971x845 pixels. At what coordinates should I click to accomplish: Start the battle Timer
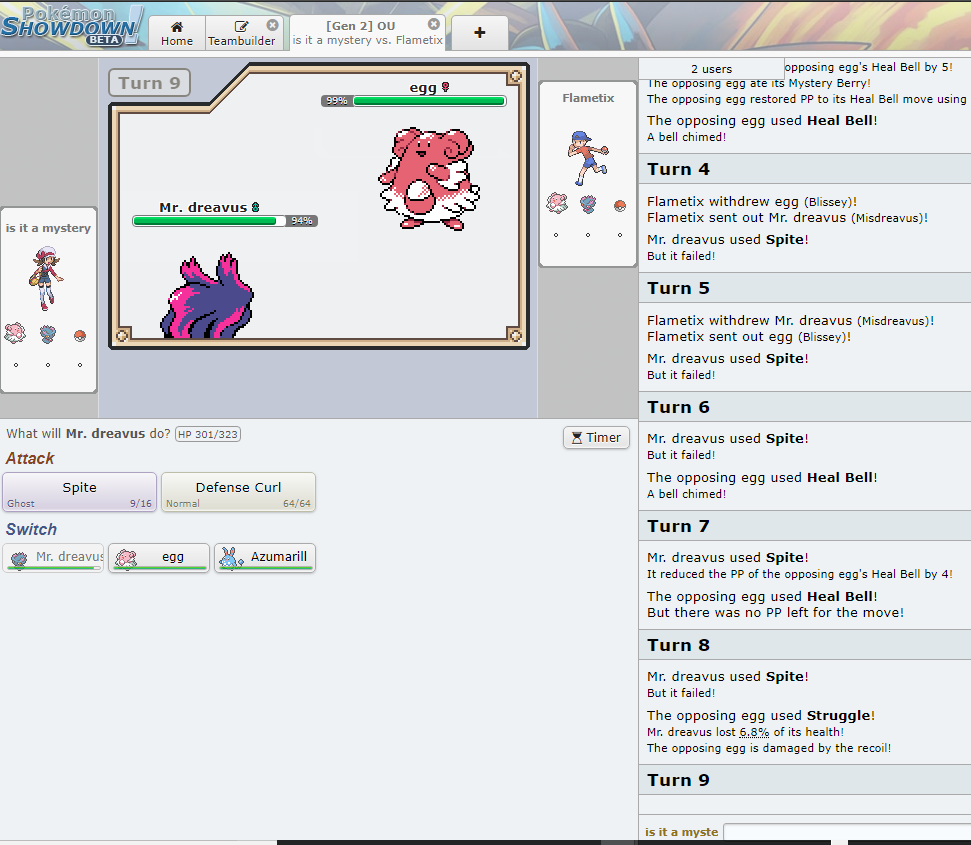pos(596,438)
